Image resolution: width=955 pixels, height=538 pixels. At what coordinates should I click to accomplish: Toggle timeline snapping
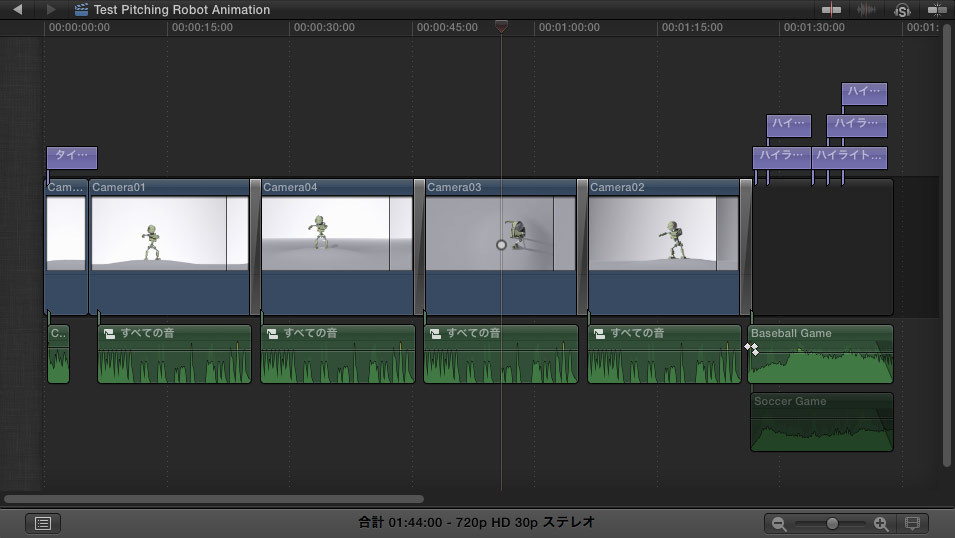[x=937, y=9]
